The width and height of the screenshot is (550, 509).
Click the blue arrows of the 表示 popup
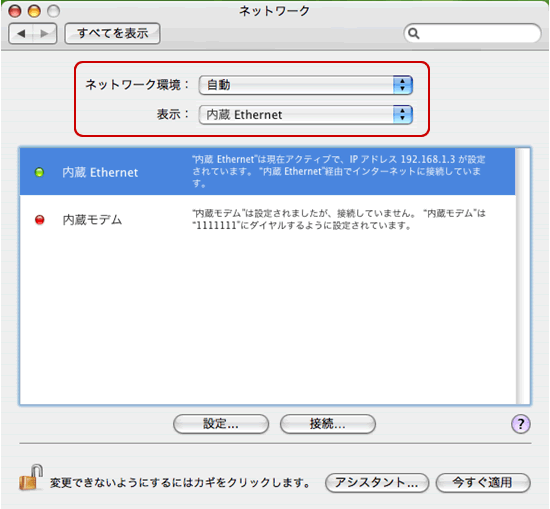tap(402, 115)
